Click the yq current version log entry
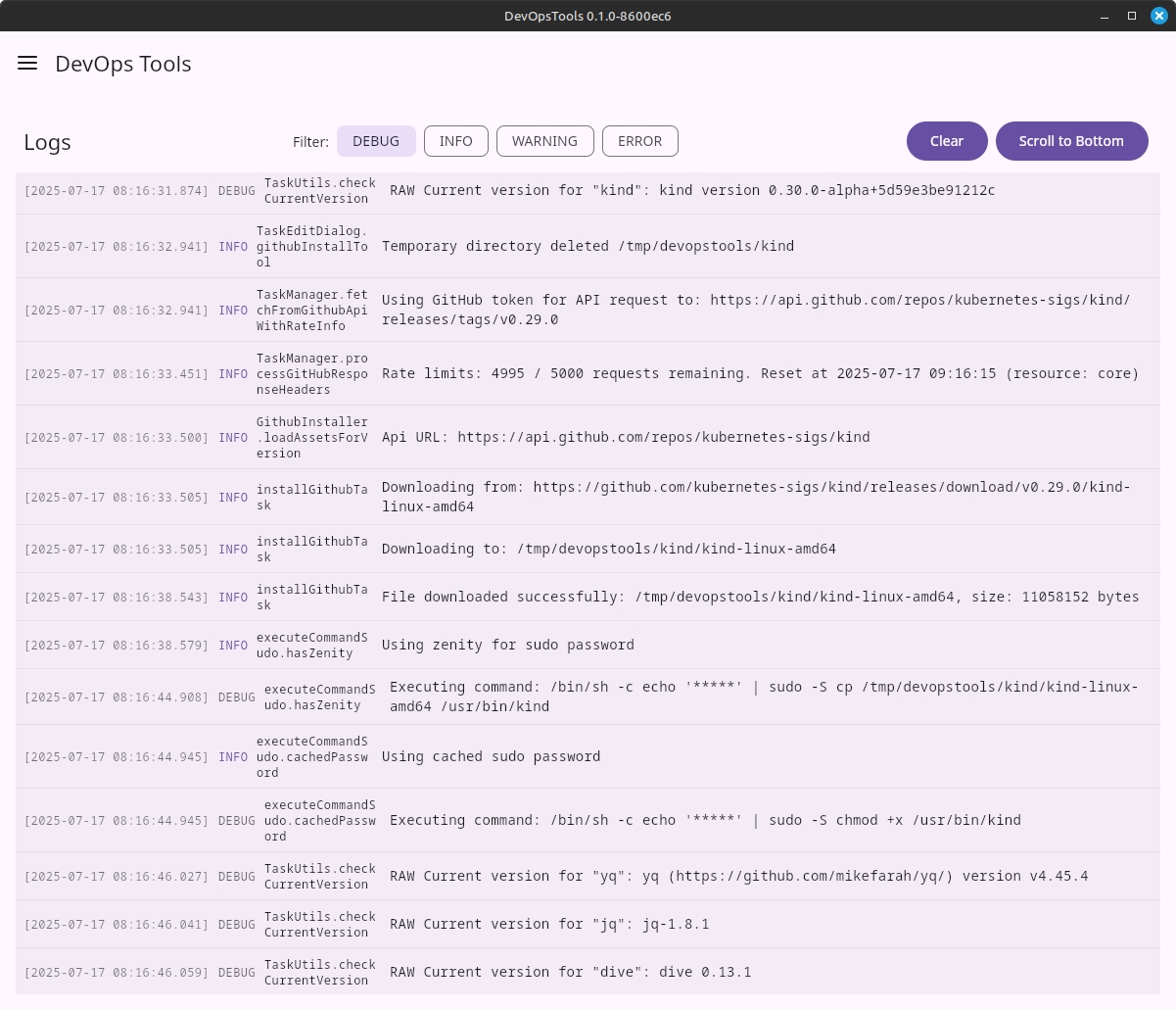This screenshot has height=1010, width=1176. [738, 876]
